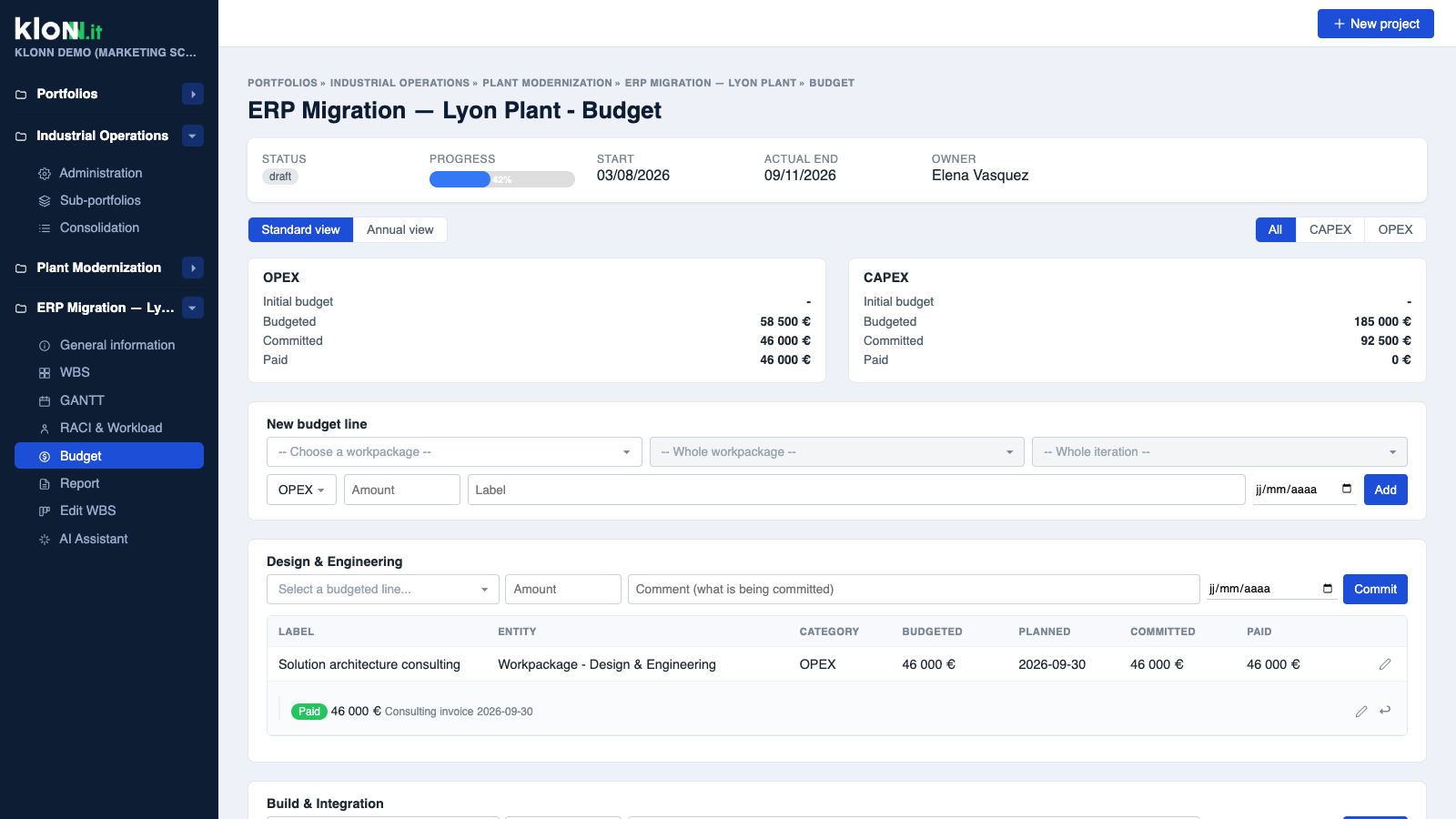Viewport: 1456px width, 819px height.
Task: Edit the Solution architecture consulting line pencil
Action: 1385,664
